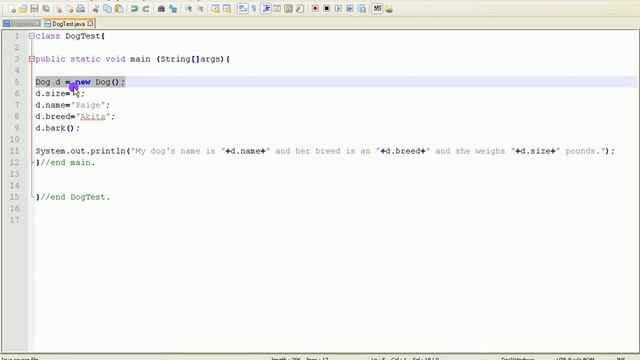
Task: Click the string "Paige"
Action: coord(88,105)
